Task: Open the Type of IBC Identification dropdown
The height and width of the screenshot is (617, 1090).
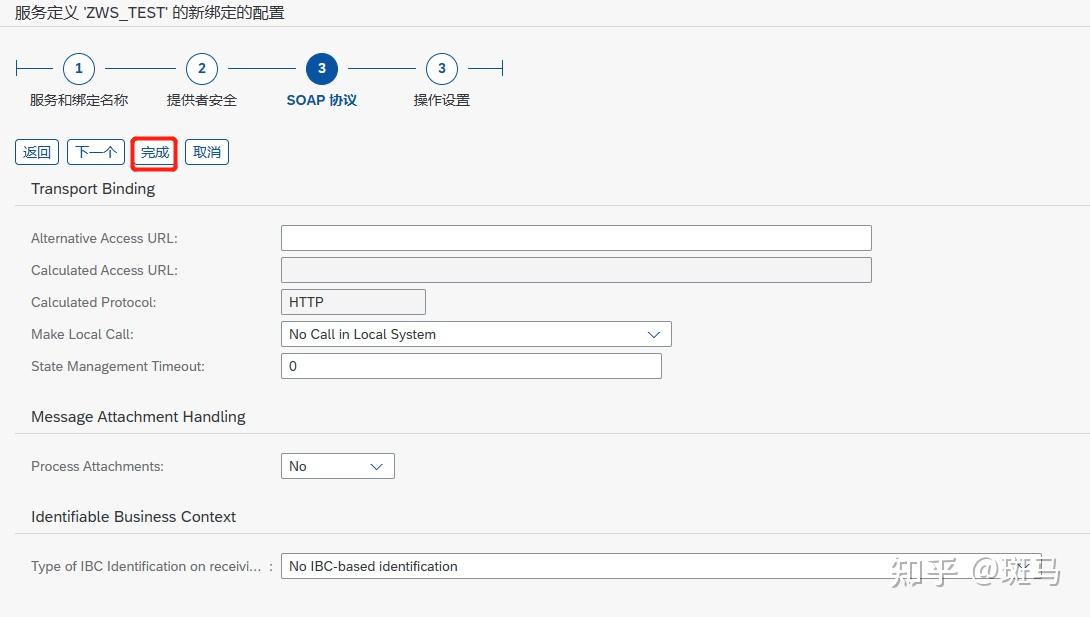Action: 1025,566
